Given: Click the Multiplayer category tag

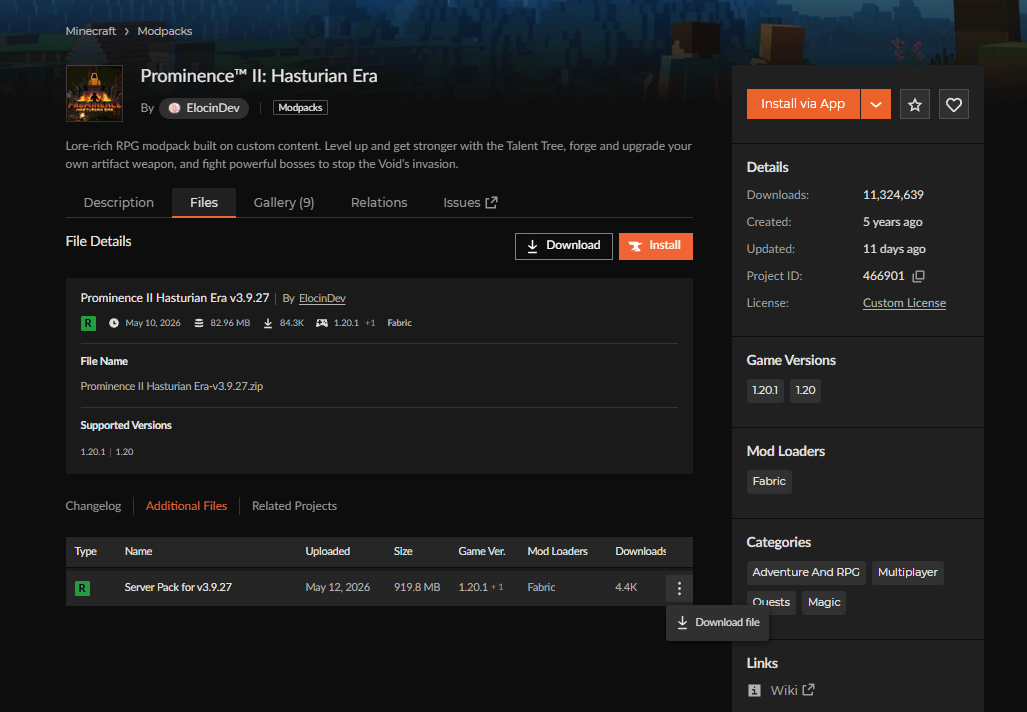Looking at the screenshot, I should coord(907,572).
